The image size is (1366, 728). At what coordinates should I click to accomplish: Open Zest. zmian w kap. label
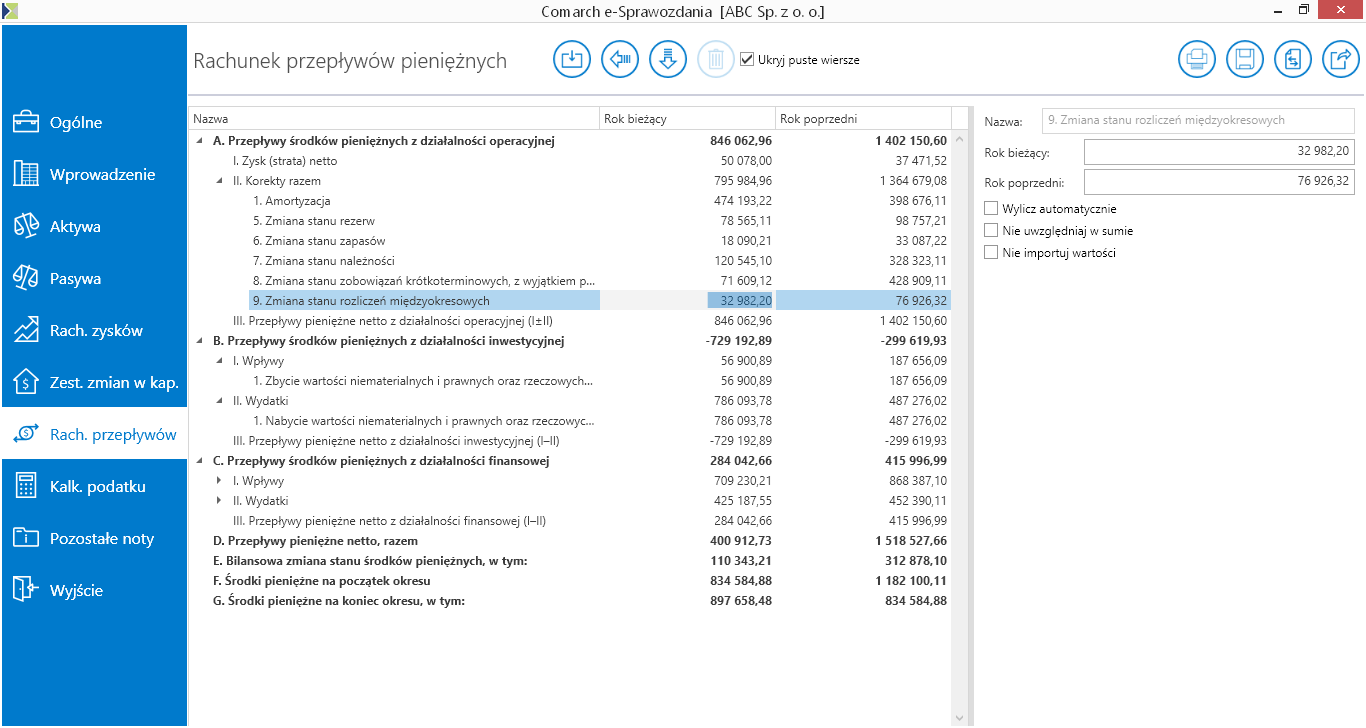pyautogui.click(x=114, y=383)
